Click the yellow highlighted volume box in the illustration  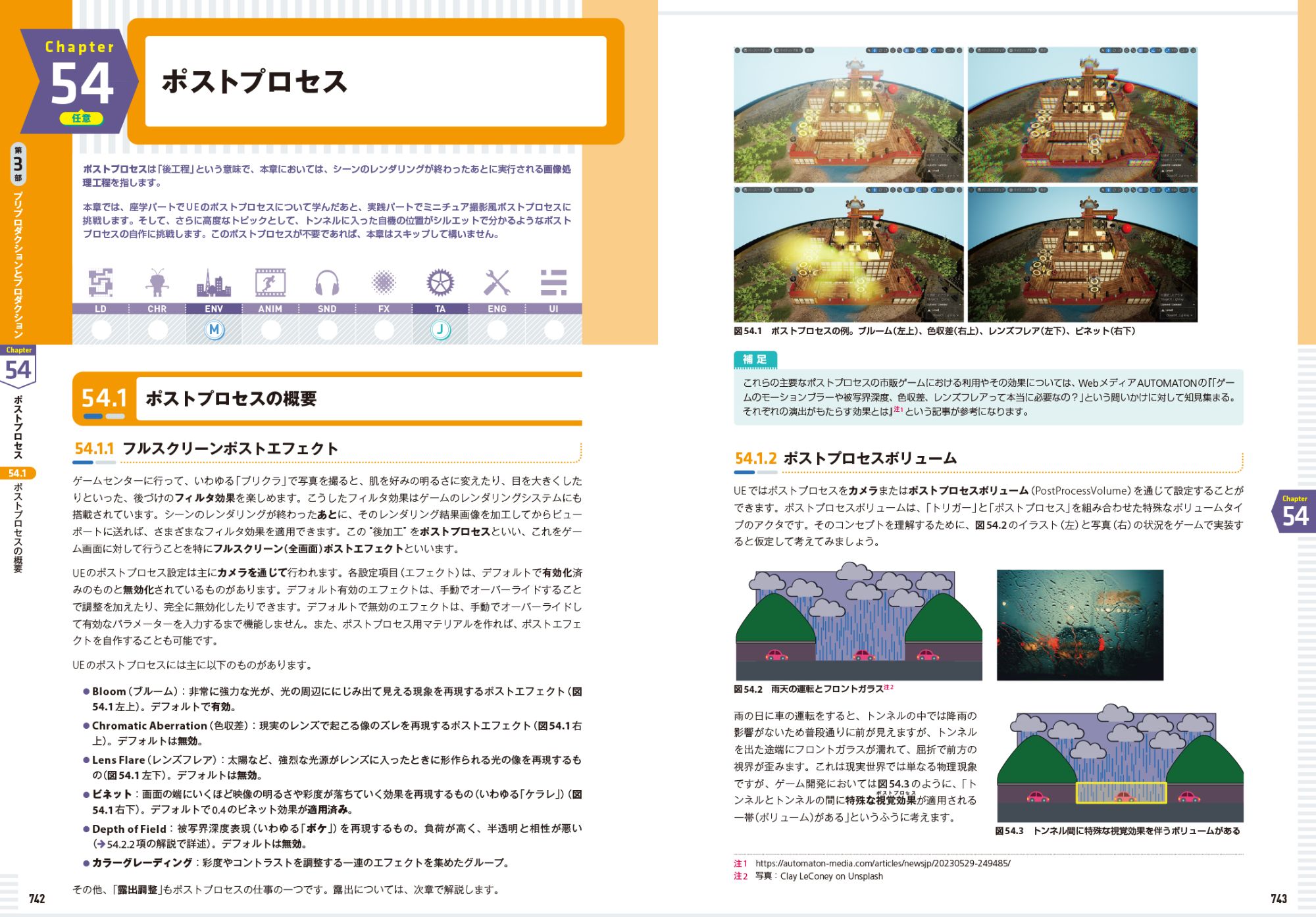(x=1121, y=793)
